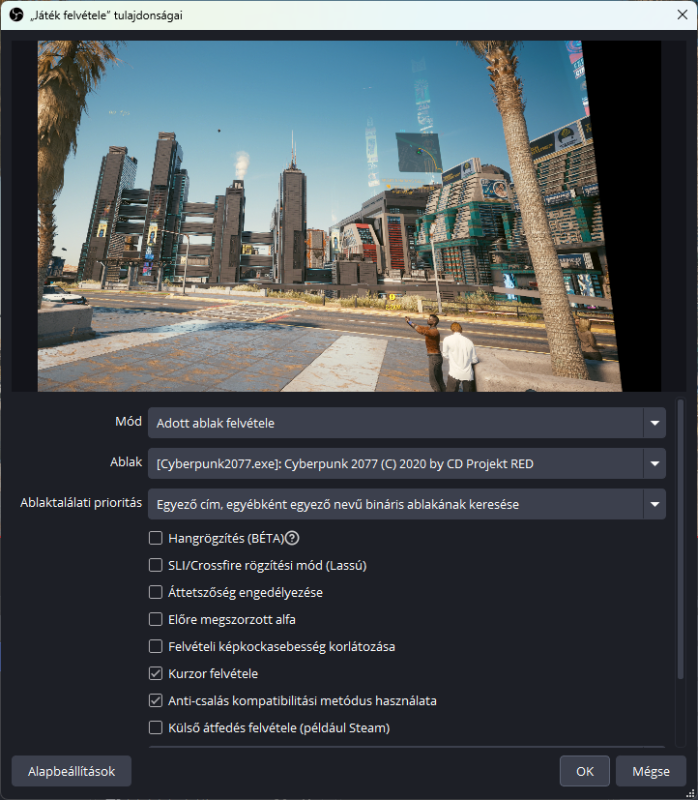Image resolution: width=698 pixels, height=800 pixels.
Task: Enable Hangrögzítés (BÉTA) checkbox
Action: 156,538
